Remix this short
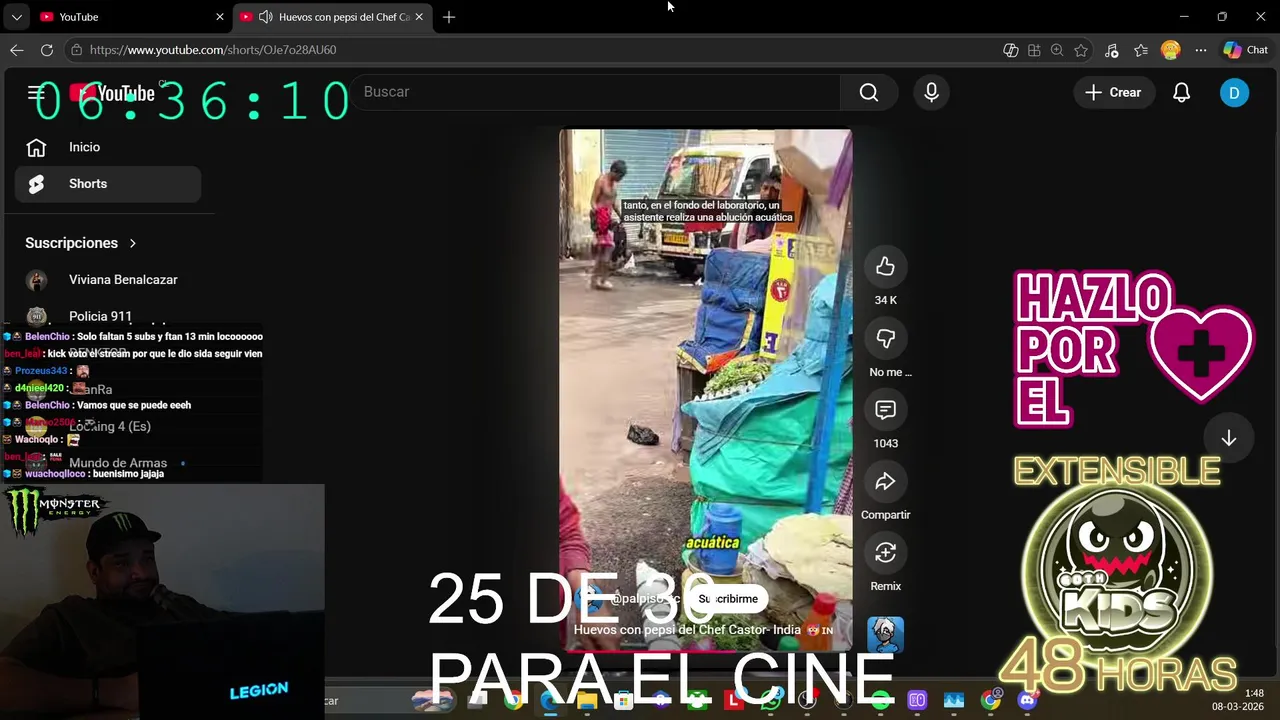The image size is (1280, 720). click(x=885, y=553)
